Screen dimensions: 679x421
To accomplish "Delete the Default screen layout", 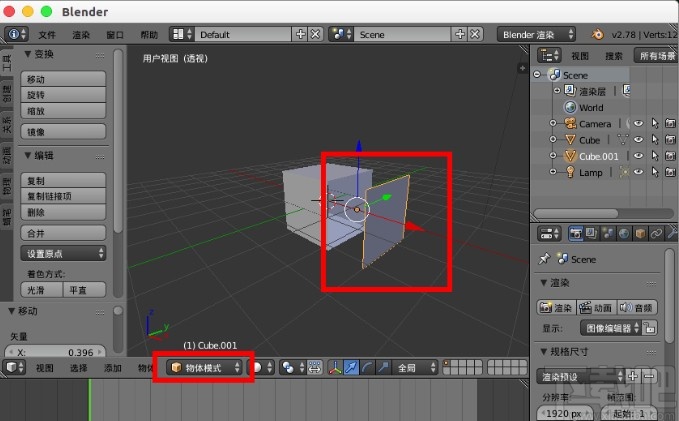I will pos(316,34).
